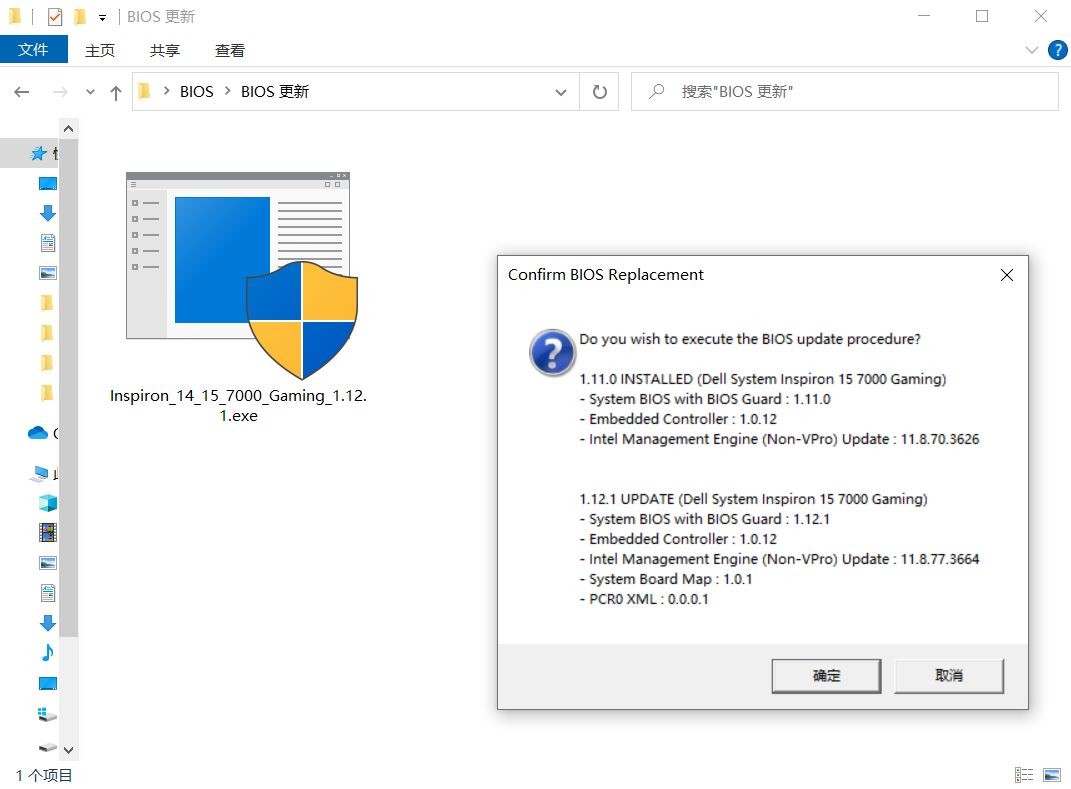The image size is (1071, 789).
Task: Open the address bar dropdown arrow
Action: click(x=561, y=91)
